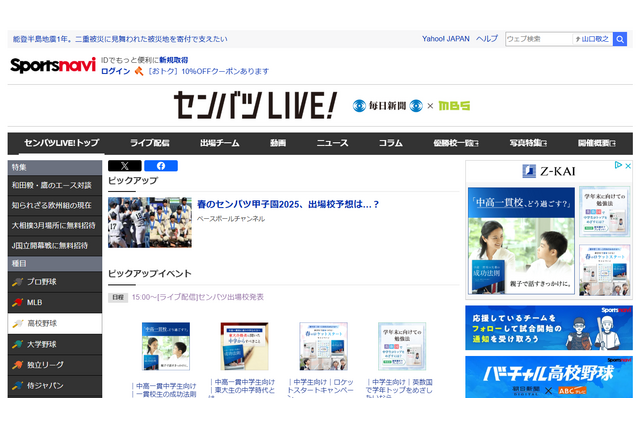640x426 pixels.
Task: Share the page via the X button
Action: click(124, 166)
